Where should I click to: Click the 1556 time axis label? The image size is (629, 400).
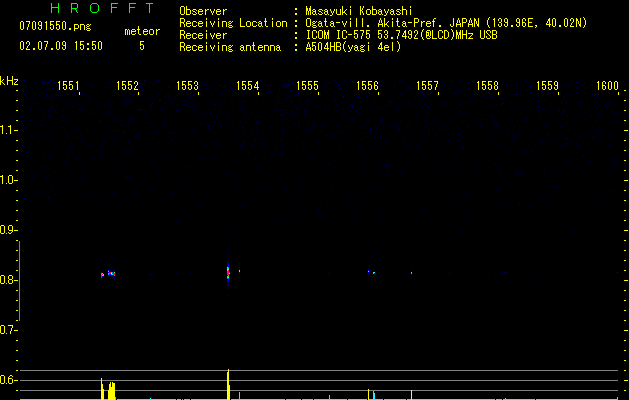point(367,85)
